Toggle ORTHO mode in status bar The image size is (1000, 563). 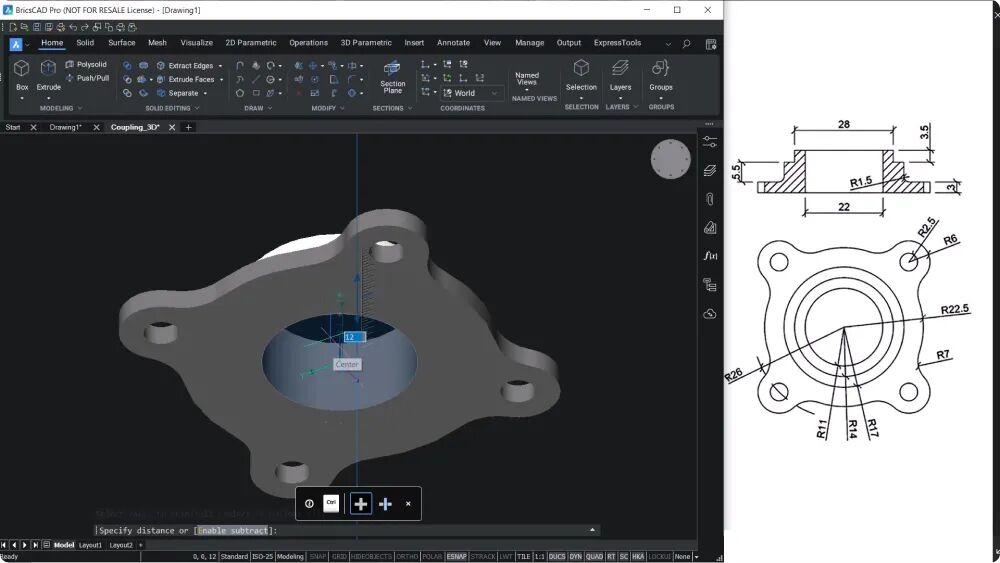406,557
